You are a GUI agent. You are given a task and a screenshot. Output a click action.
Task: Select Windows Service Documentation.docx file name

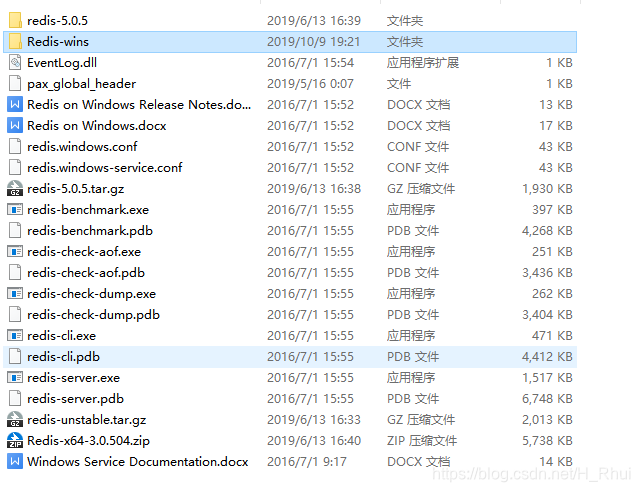coord(138,461)
